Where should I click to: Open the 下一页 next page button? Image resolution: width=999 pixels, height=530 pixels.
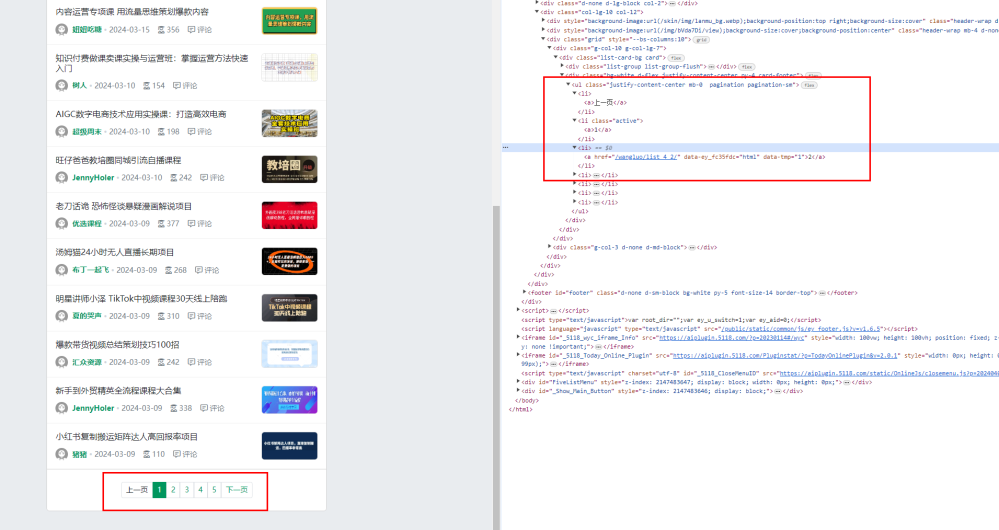(x=237, y=490)
